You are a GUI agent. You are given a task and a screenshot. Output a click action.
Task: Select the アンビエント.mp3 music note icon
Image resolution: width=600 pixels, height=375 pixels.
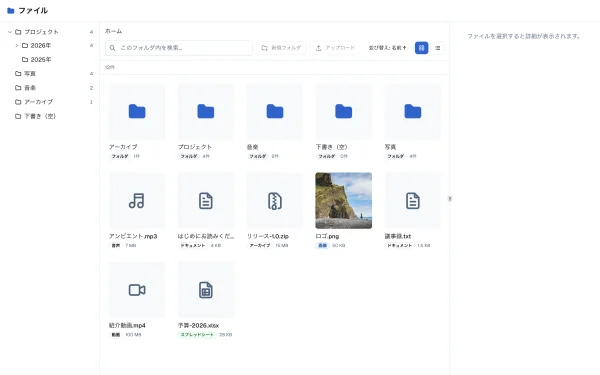(137, 201)
